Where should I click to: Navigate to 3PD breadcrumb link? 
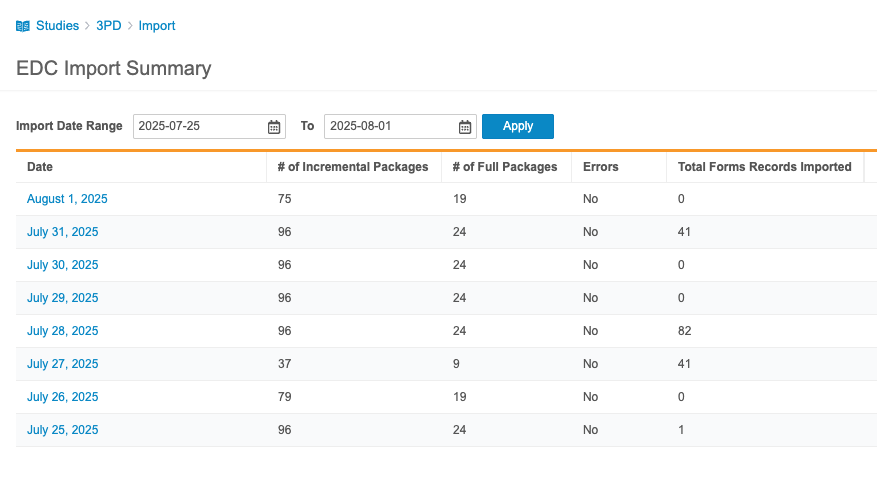(108, 26)
